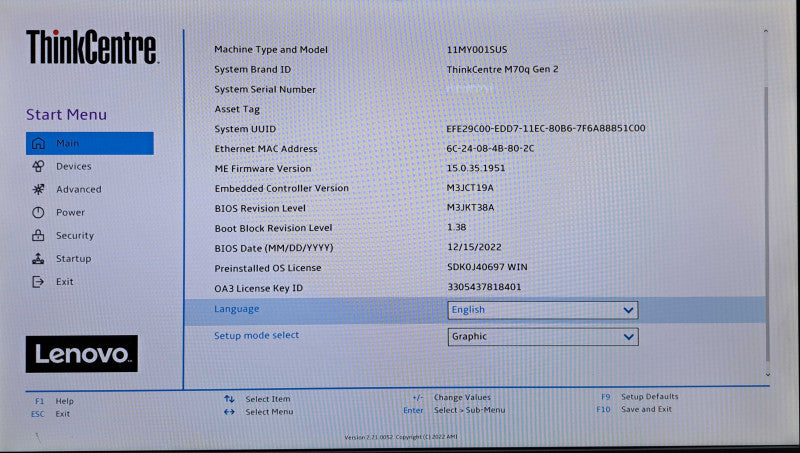Open the Language dropdown showing English
Image resolution: width=800 pixels, height=453 pixels.
click(543, 310)
